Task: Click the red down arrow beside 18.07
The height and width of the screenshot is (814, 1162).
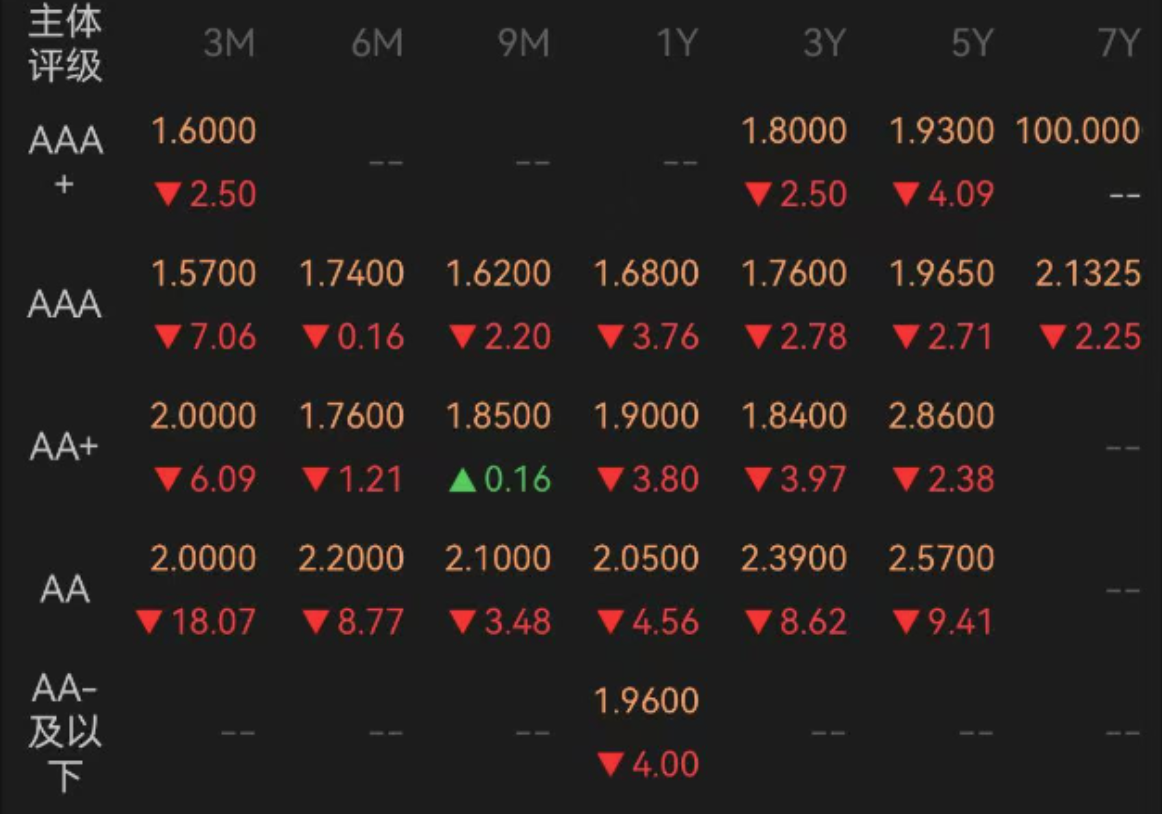Action: tap(149, 622)
